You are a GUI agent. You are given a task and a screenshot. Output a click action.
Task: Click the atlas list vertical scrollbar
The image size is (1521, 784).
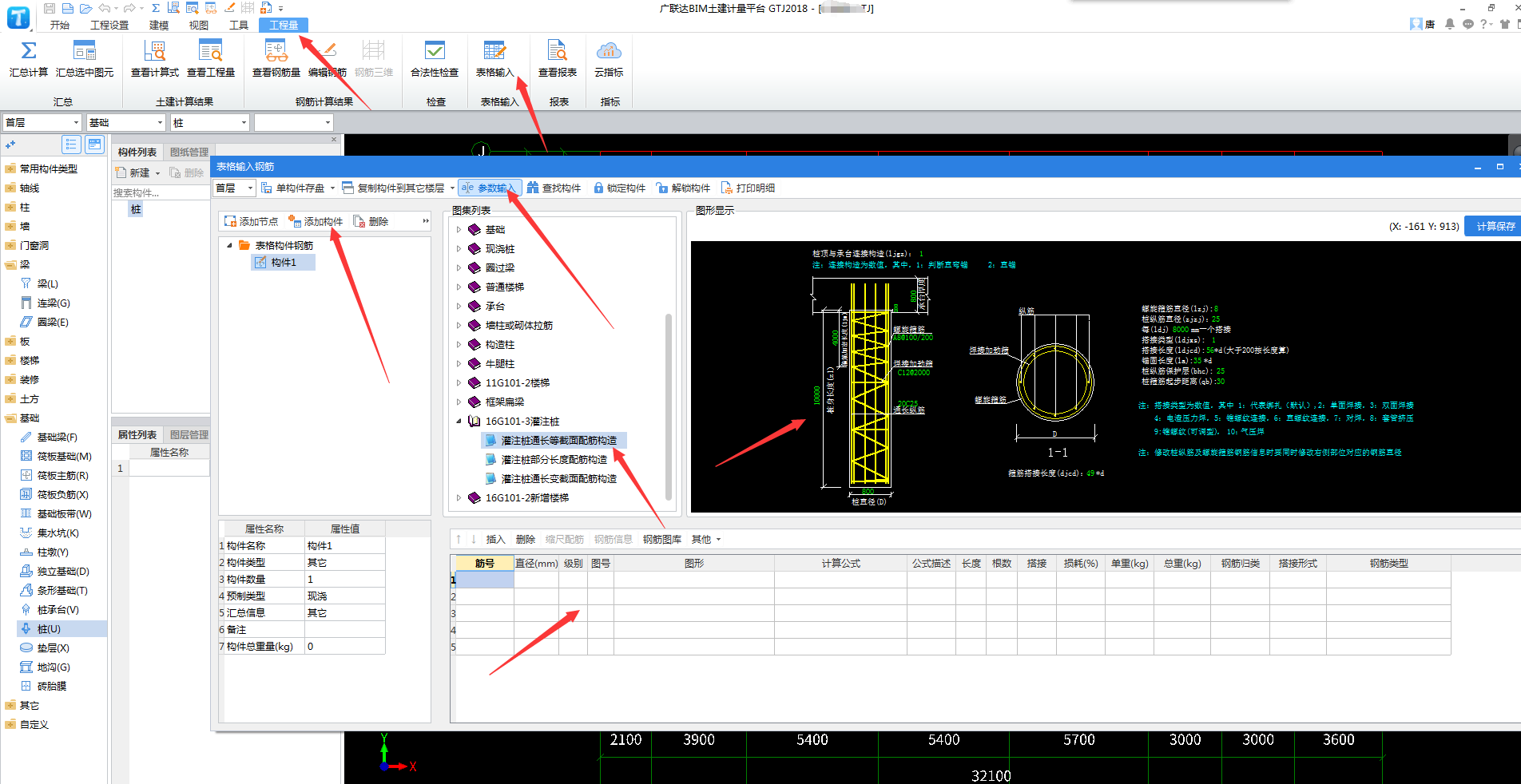[x=669, y=407]
